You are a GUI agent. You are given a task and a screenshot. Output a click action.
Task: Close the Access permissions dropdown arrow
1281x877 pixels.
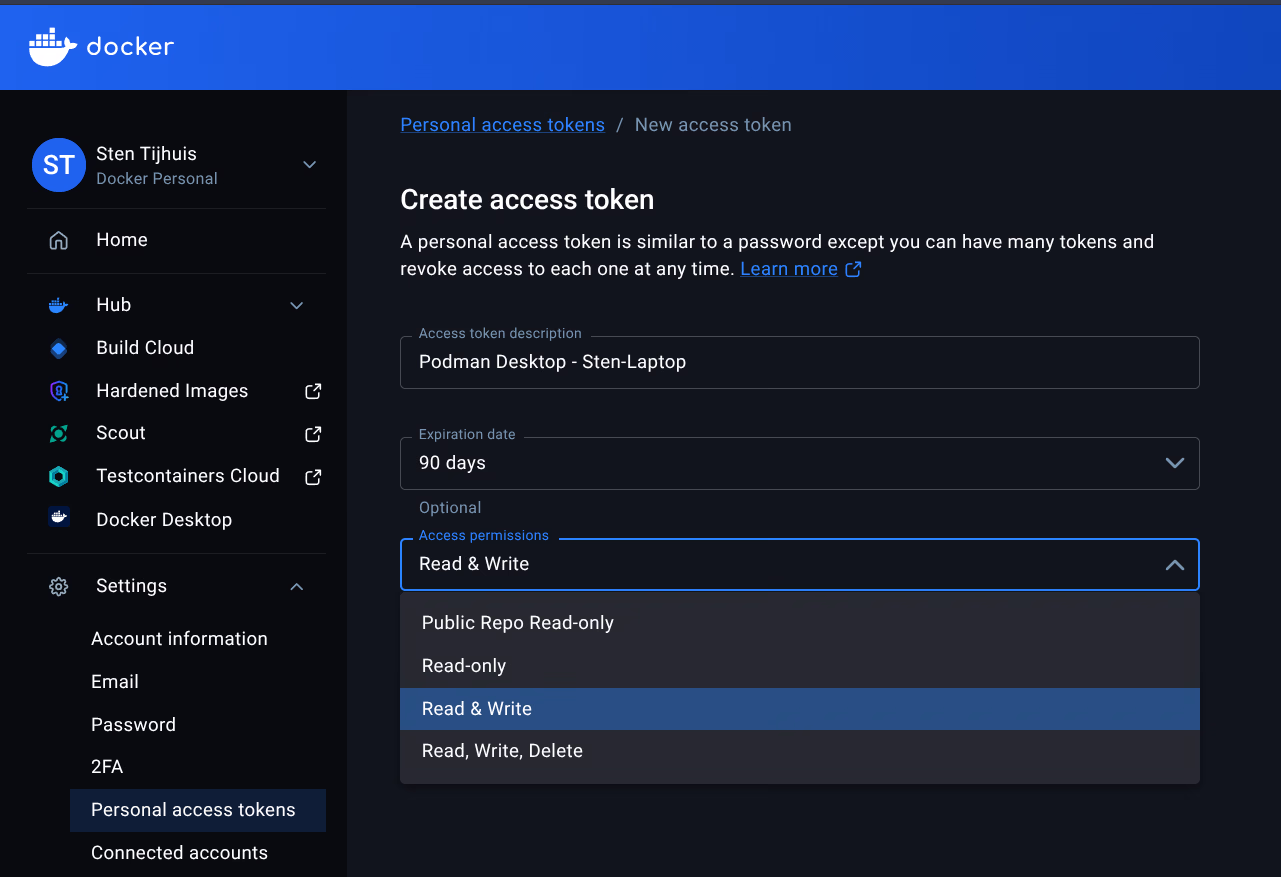(x=1175, y=565)
